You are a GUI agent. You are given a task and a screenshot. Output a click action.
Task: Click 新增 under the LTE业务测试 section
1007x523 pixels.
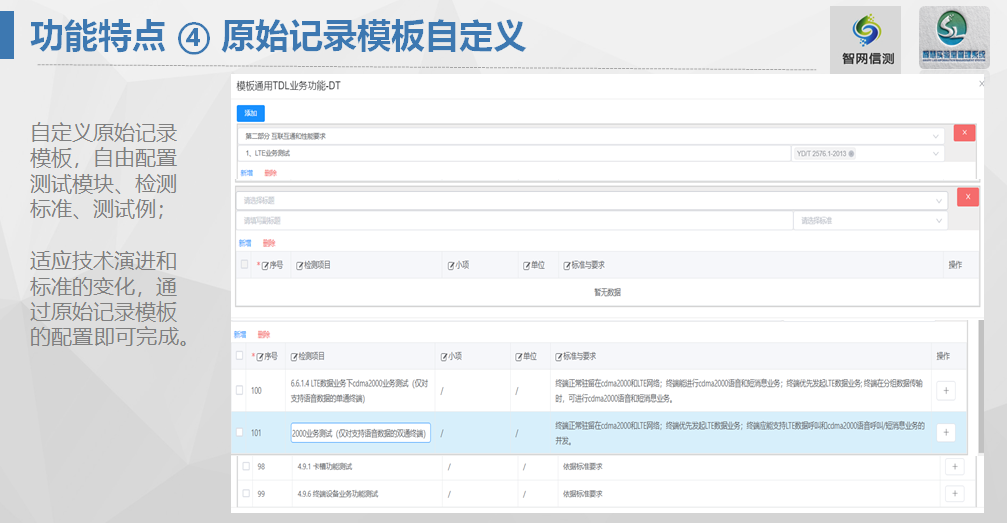pos(247,173)
